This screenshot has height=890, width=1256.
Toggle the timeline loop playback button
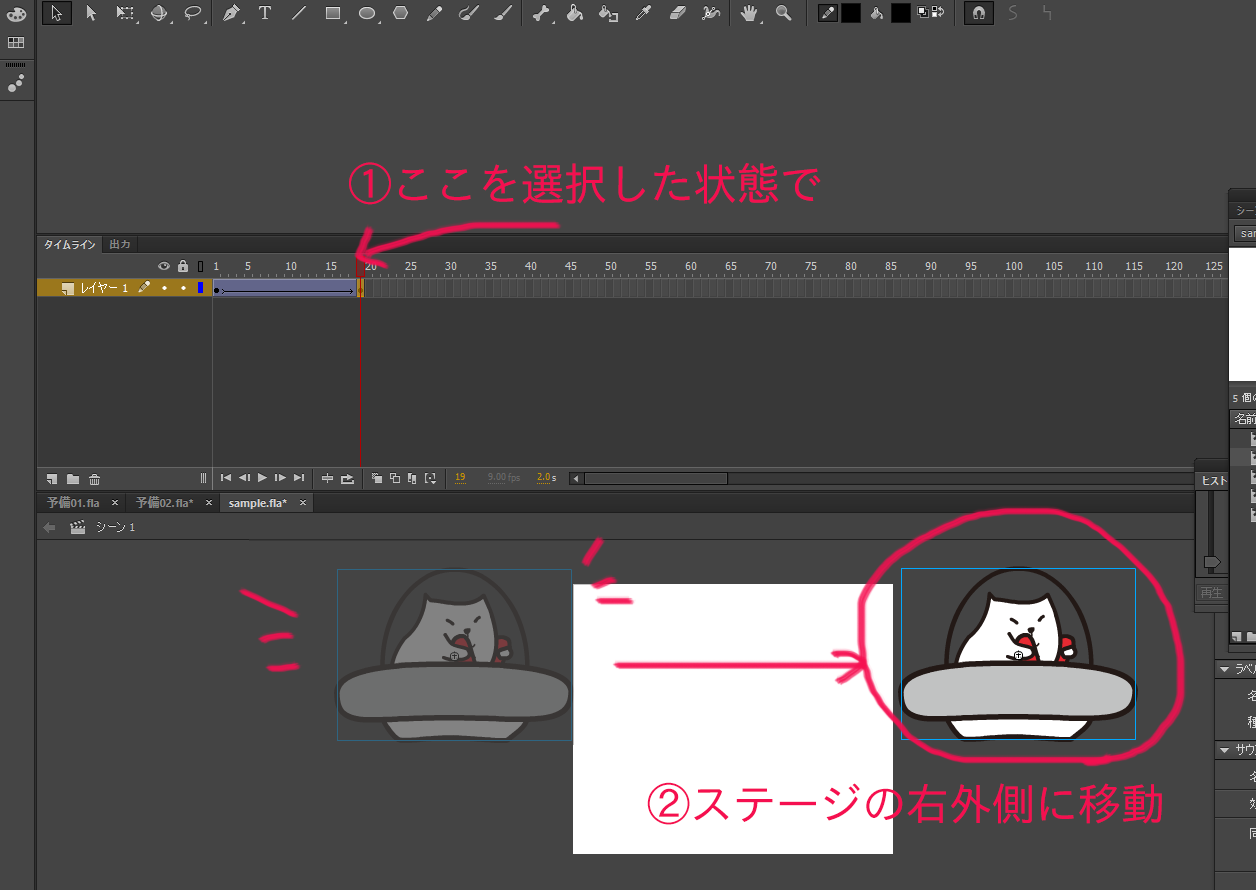(347, 478)
